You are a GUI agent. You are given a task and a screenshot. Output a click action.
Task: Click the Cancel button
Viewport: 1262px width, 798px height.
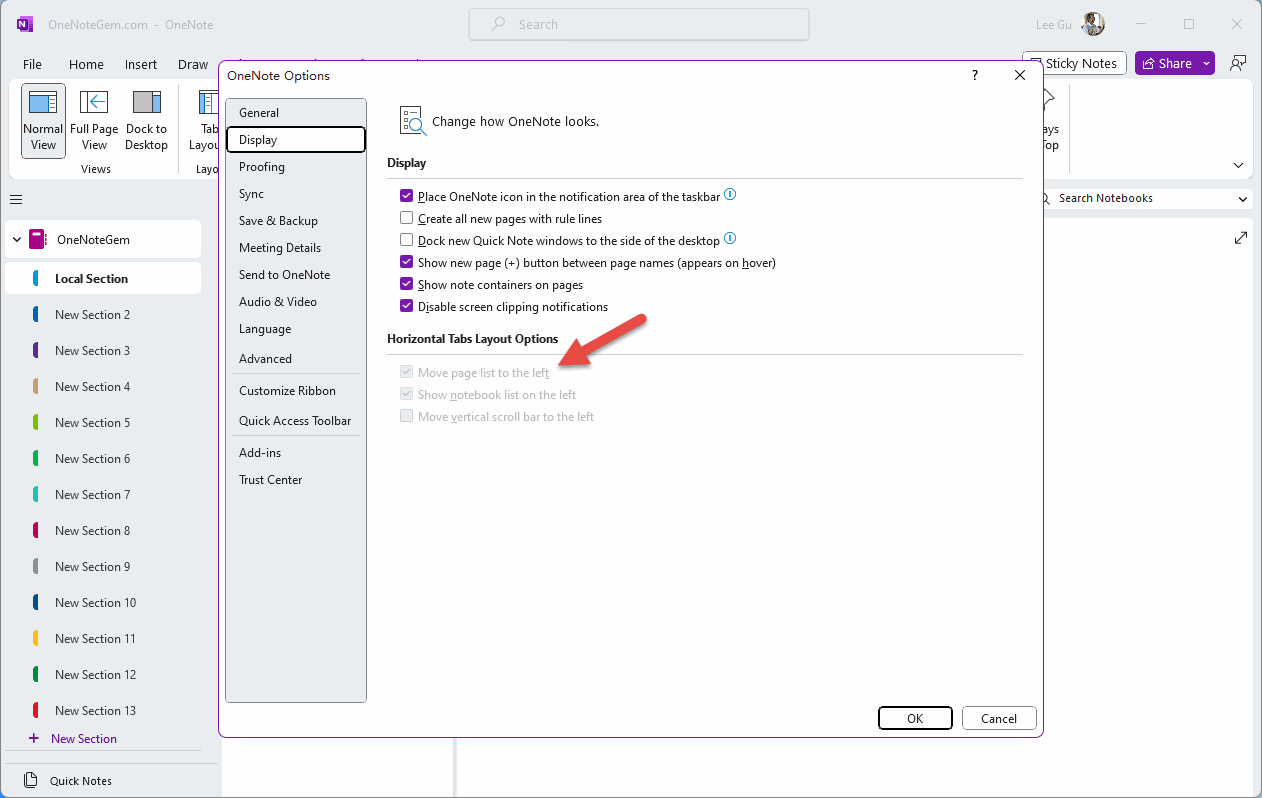click(x=999, y=717)
